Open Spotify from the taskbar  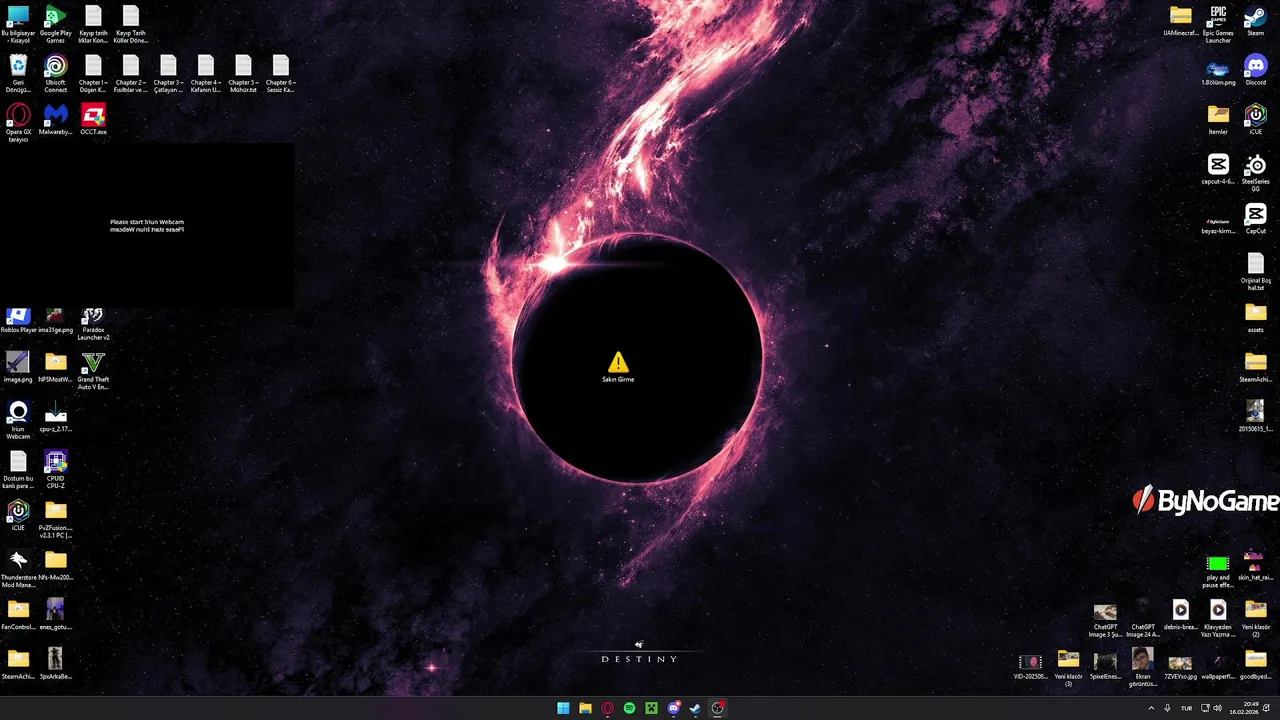[x=629, y=708]
